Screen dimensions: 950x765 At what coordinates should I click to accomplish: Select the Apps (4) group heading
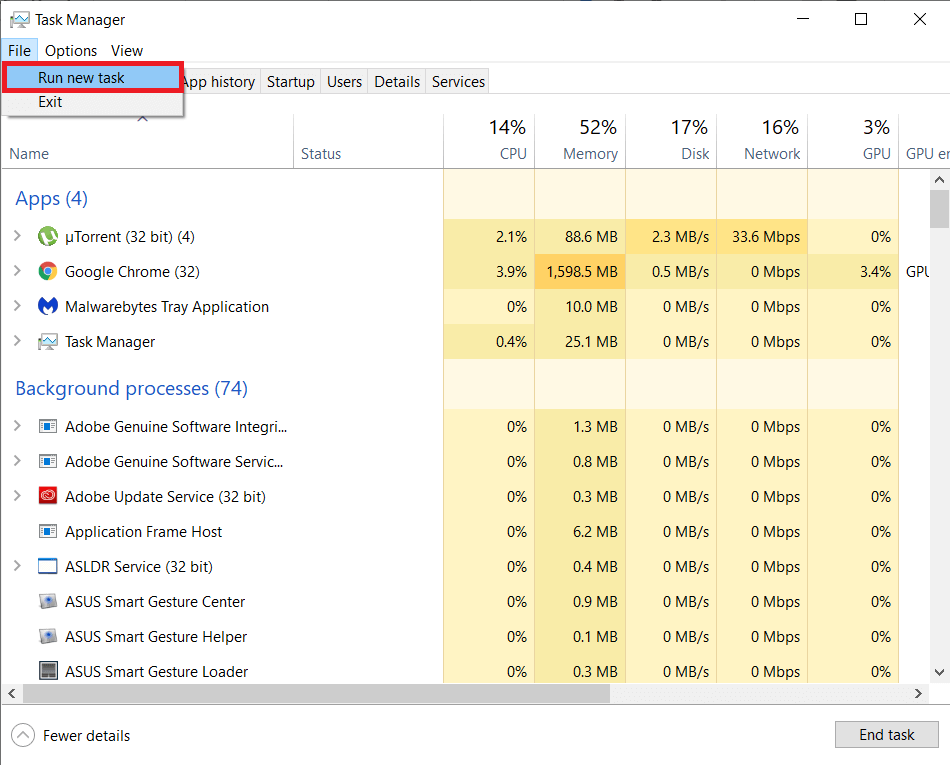[51, 199]
